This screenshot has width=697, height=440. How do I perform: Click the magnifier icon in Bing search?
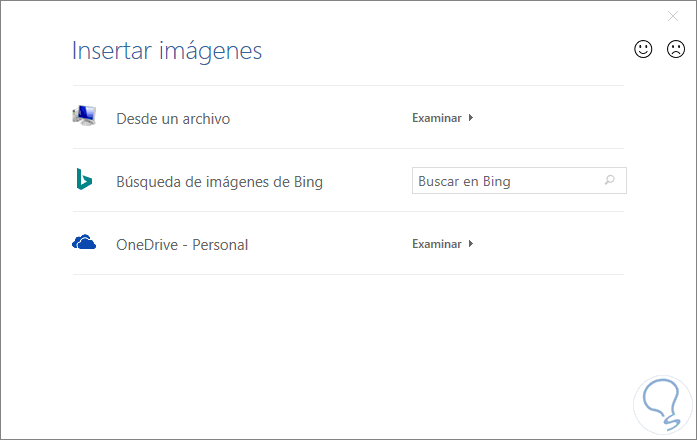[610, 181]
